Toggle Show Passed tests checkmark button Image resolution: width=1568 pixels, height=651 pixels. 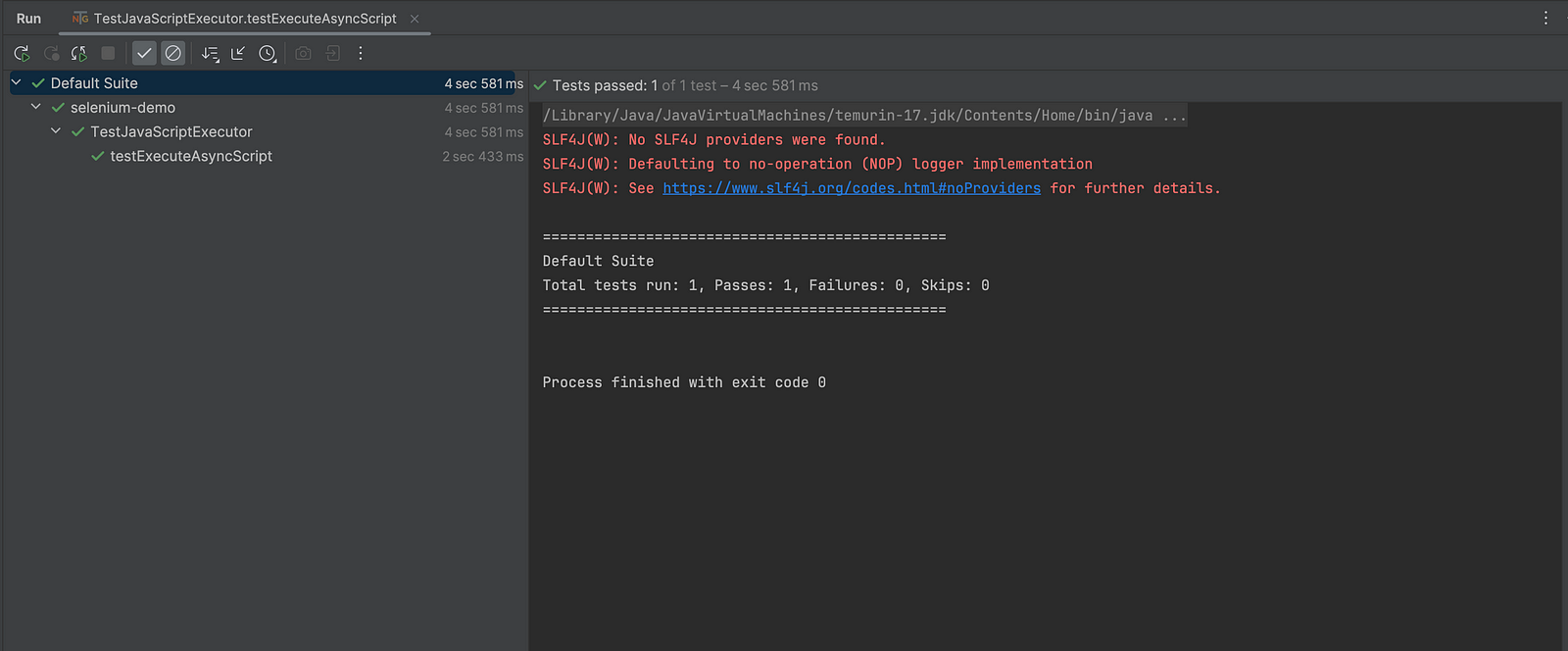(144, 53)
